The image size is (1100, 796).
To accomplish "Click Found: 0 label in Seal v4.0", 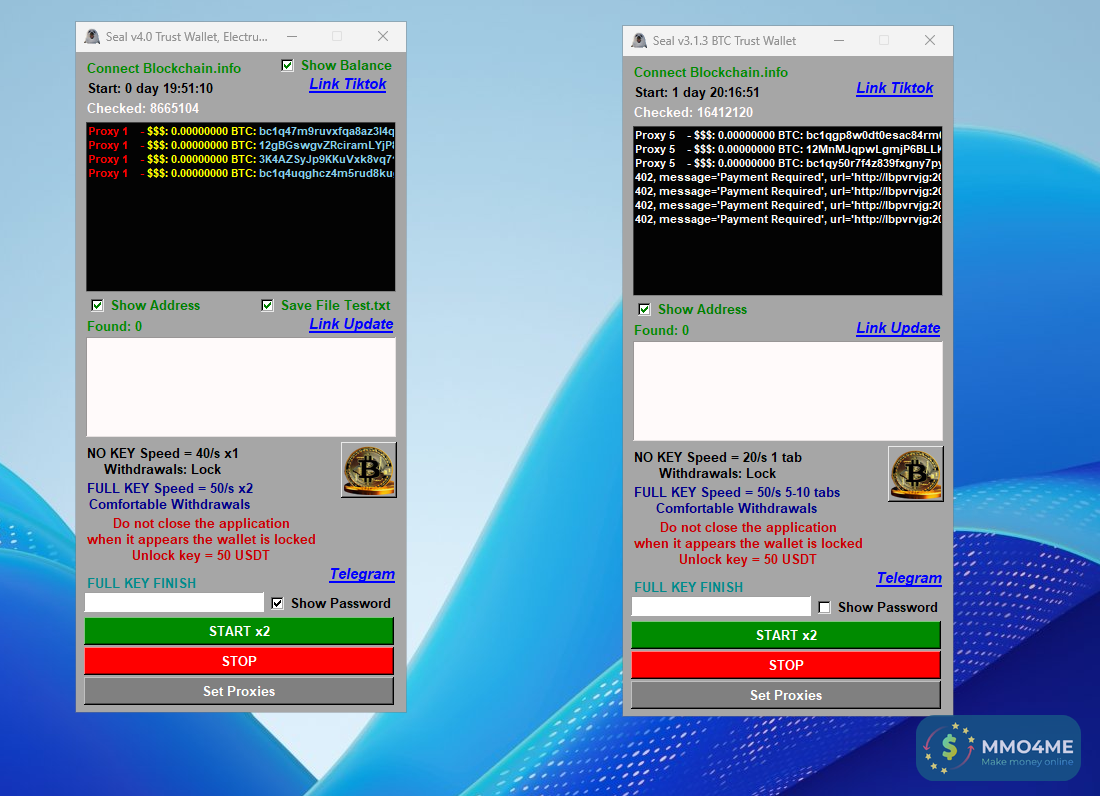I will [x=114, y=326].
